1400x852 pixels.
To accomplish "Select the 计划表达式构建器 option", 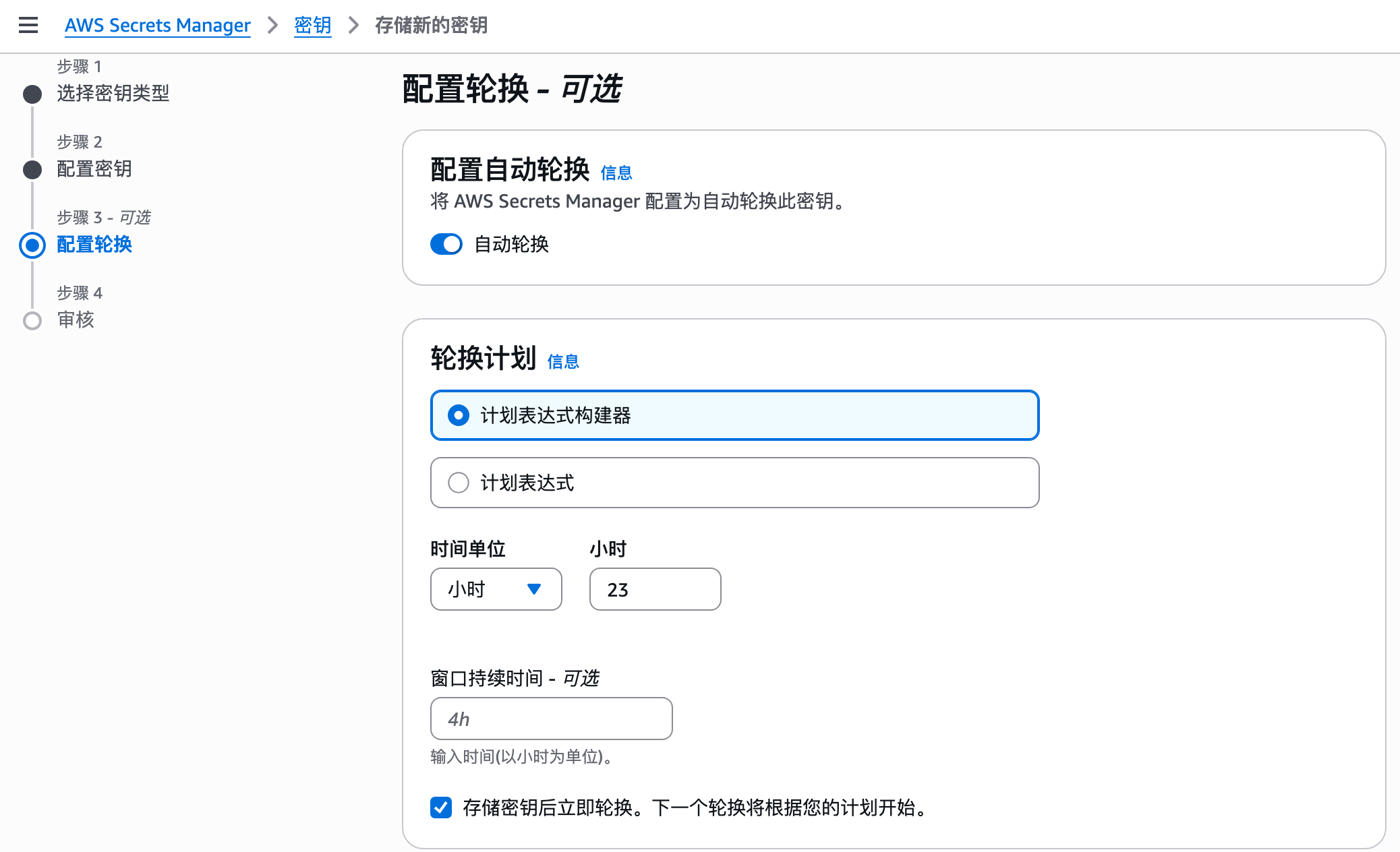I will 459,416.
